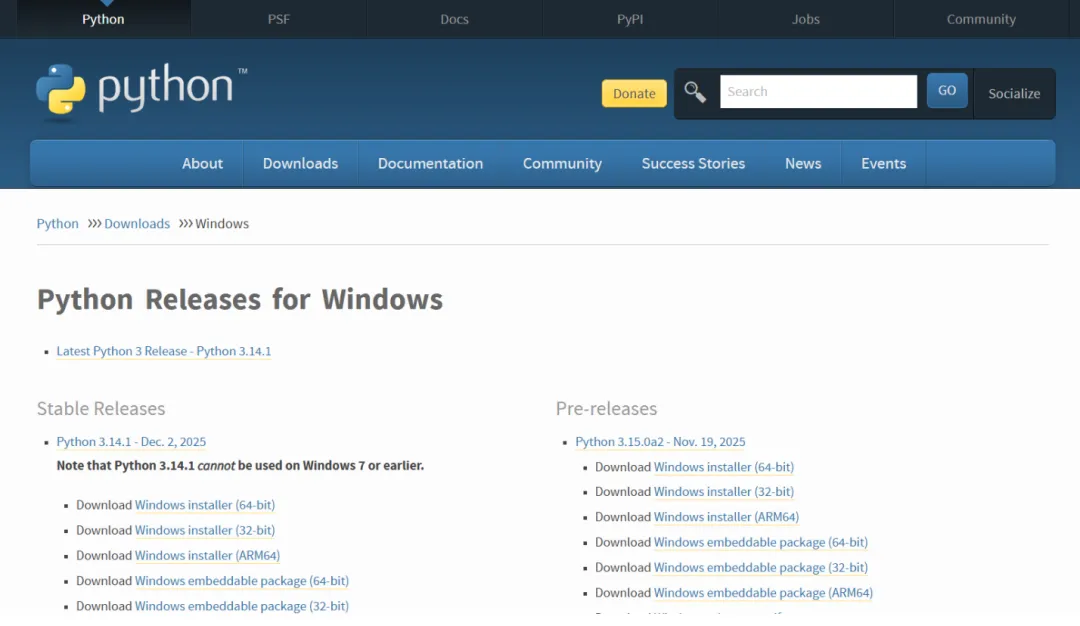Open the Python 3.15.0a2 Nov. 19, 2025 link

[x=660, y=441]
